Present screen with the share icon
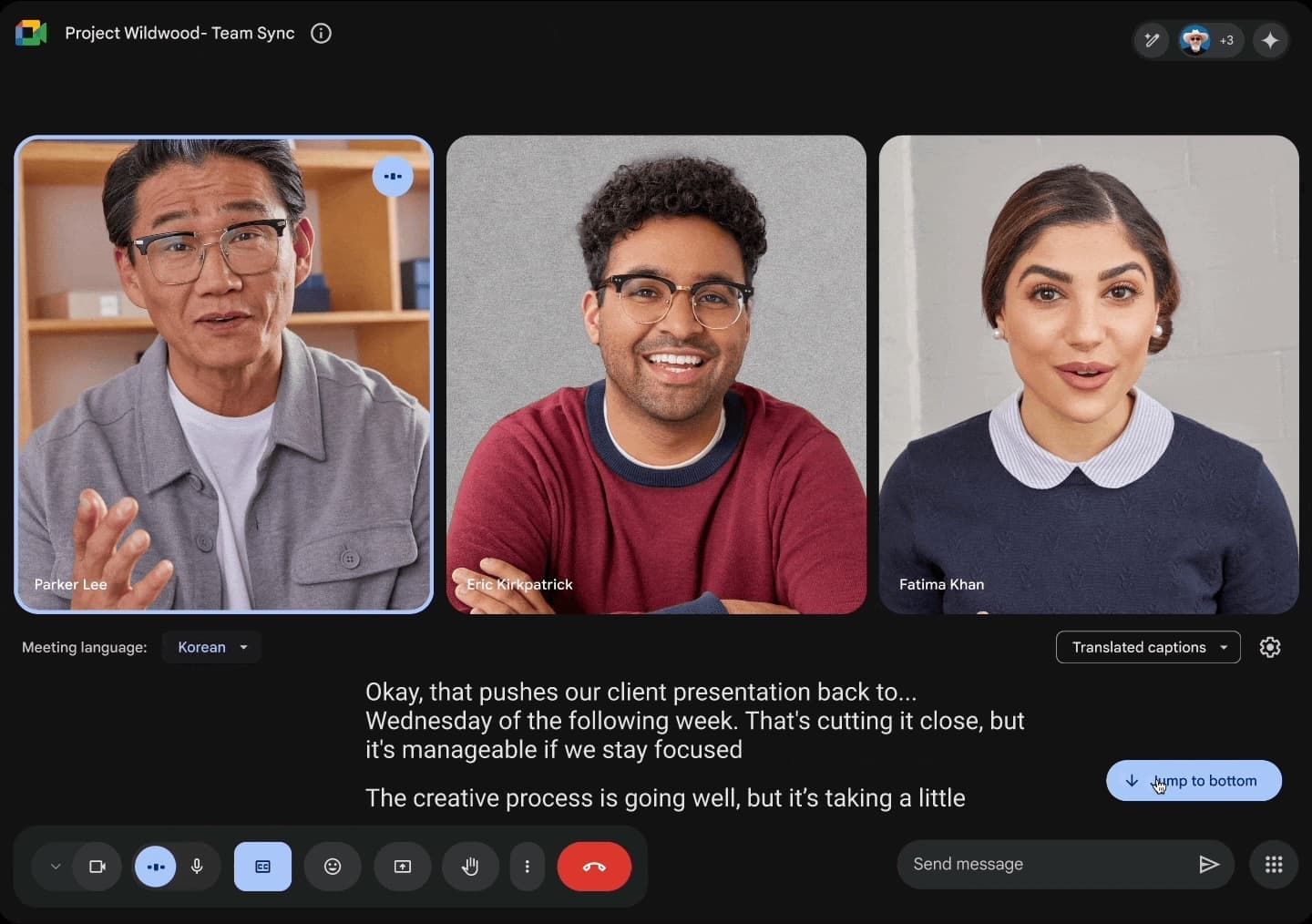The width and height of the screenshot is (1312, 924). coord(403,867)
